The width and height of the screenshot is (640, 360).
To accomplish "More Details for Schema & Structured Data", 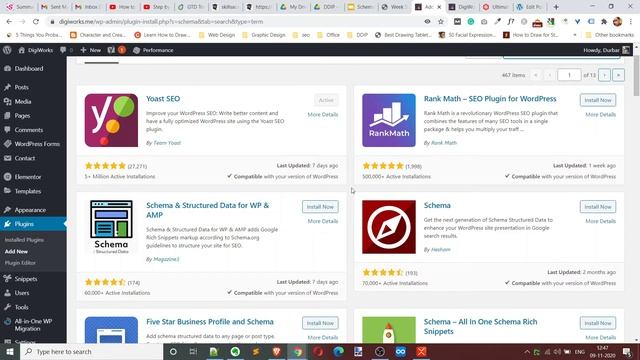I will (323, 221).
